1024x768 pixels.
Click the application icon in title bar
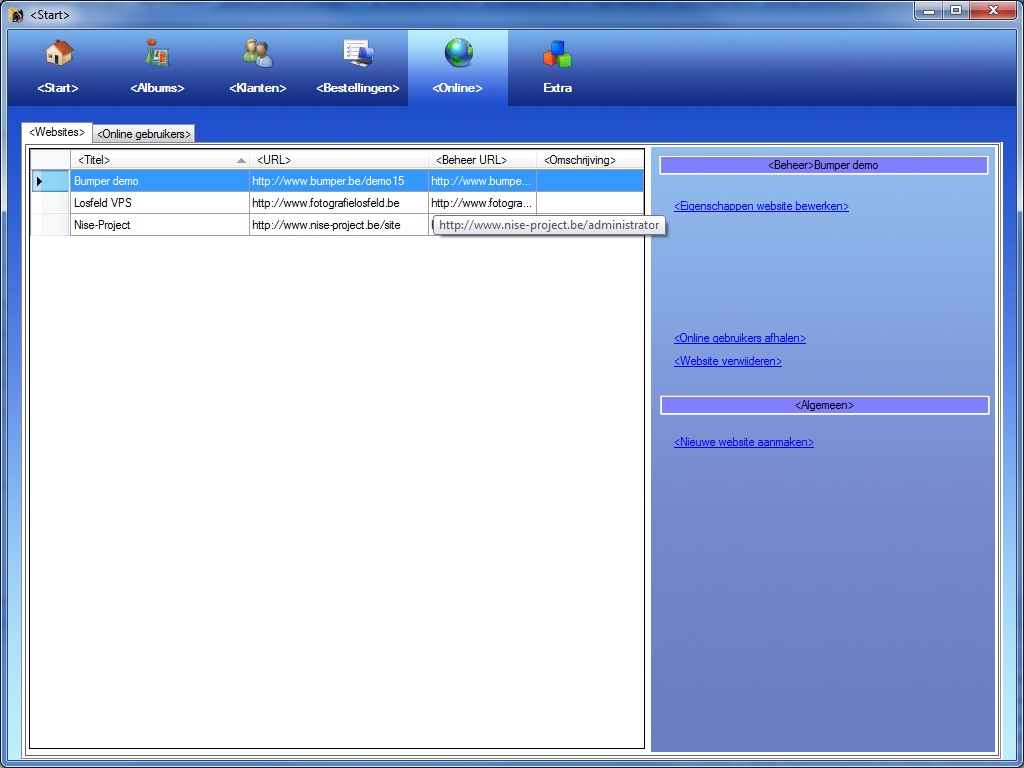pyautogui.click(x=16, y=15)
